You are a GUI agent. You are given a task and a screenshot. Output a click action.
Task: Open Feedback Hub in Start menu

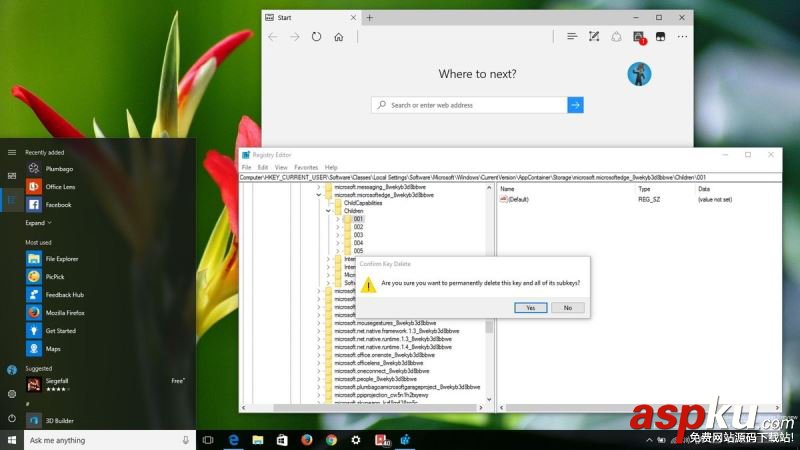(x=64, y=295)
